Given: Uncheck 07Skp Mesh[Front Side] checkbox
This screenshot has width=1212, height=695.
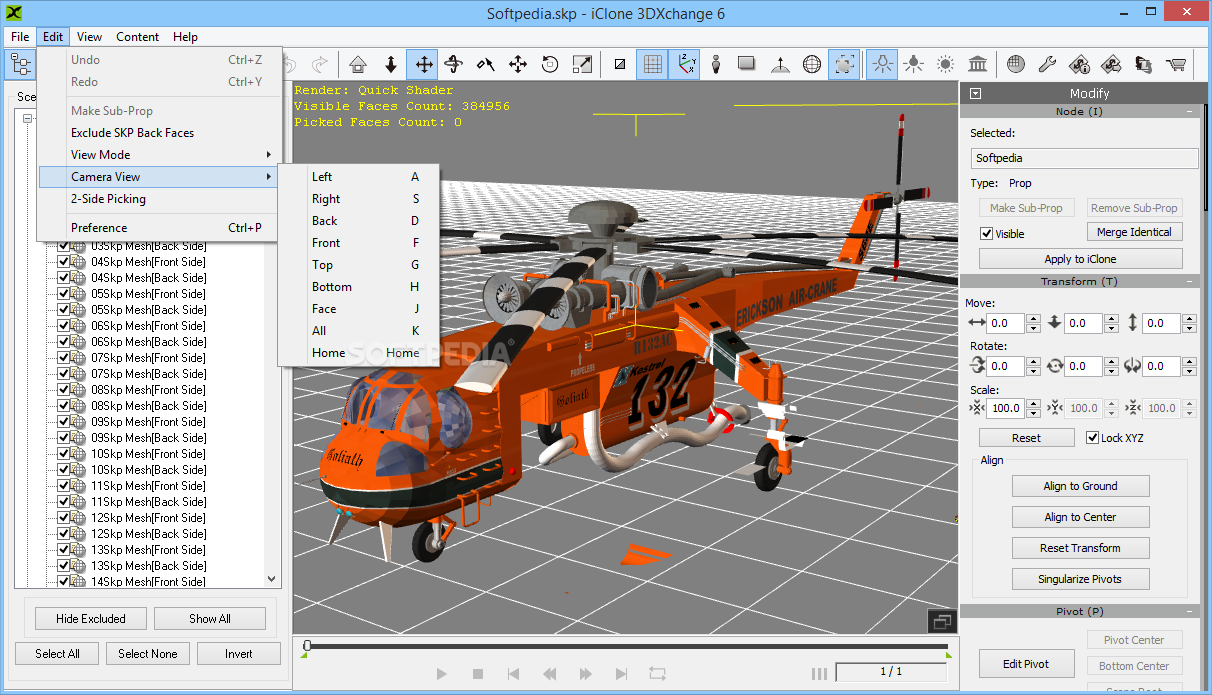Looking at the screenshot, I should pyautogui.click(x=63, y=358).
